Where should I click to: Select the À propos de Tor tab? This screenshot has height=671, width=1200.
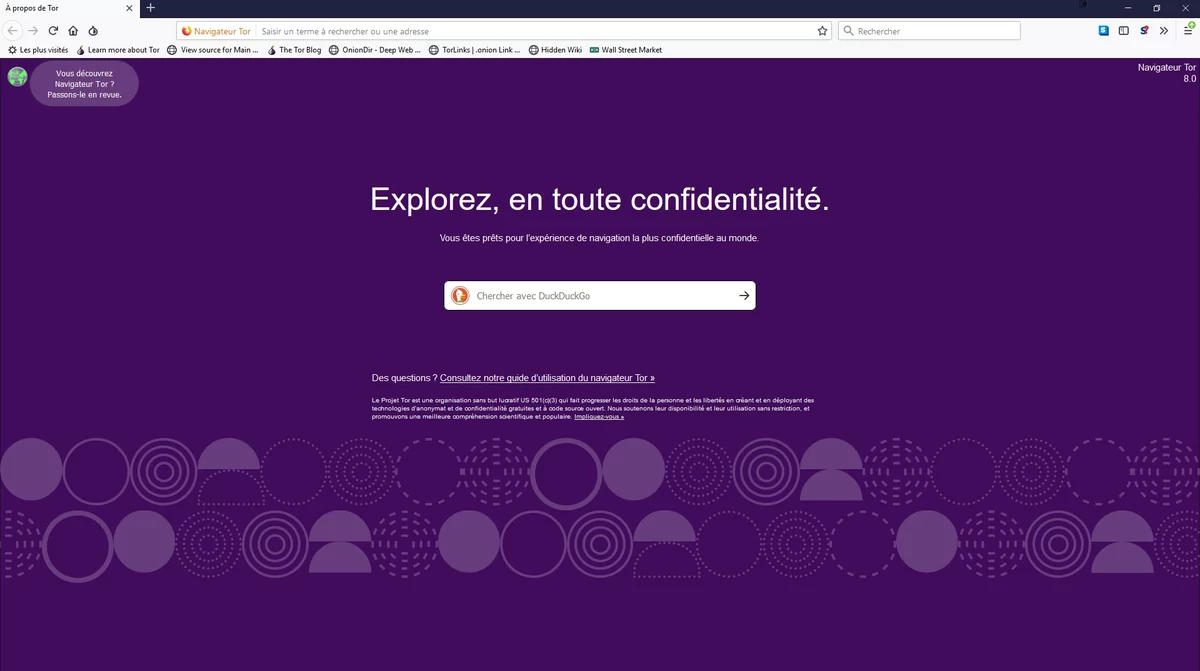click(70, 8)
